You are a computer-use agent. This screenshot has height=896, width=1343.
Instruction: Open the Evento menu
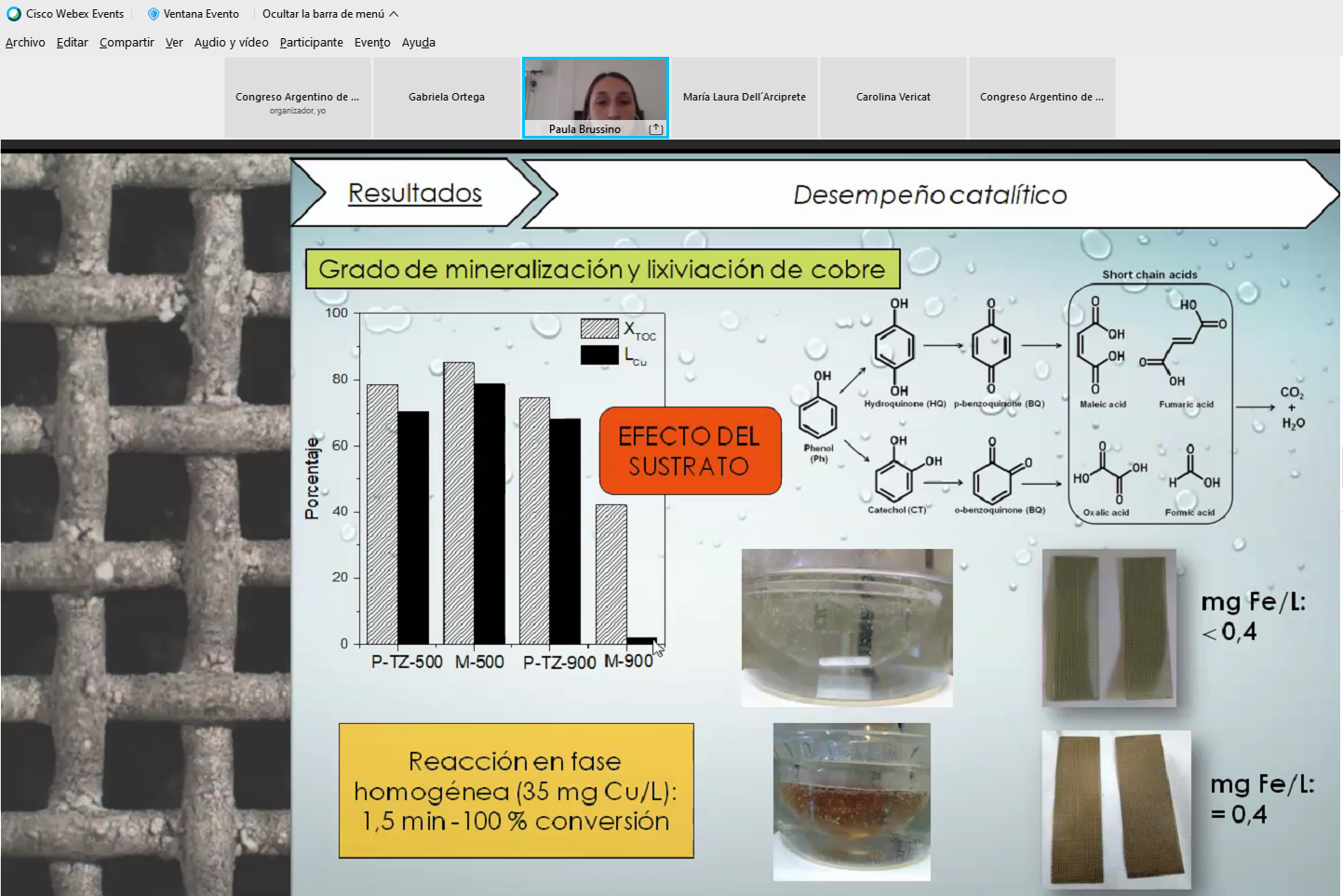(x=372, y=43)
